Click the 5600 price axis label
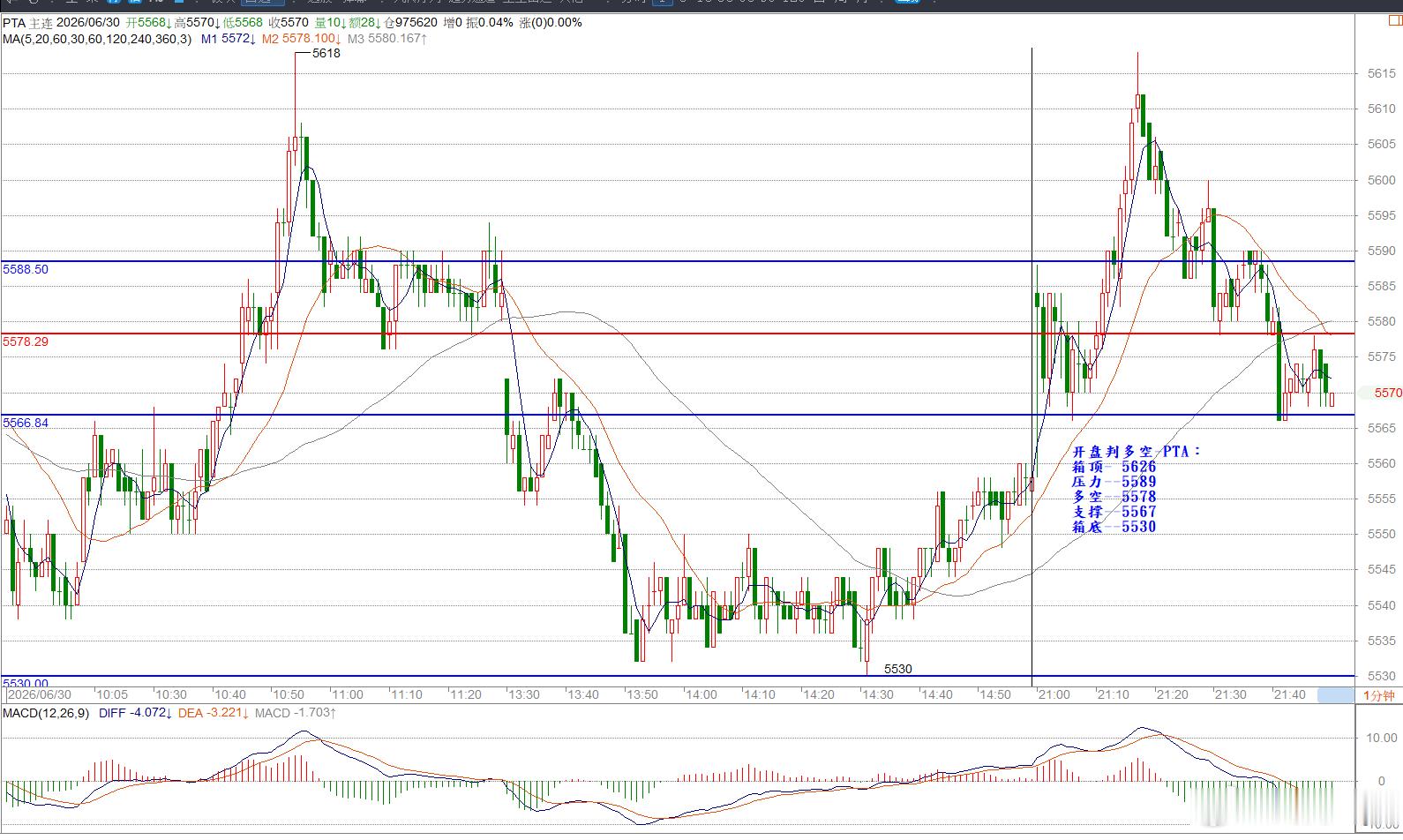 [1382, 180]
